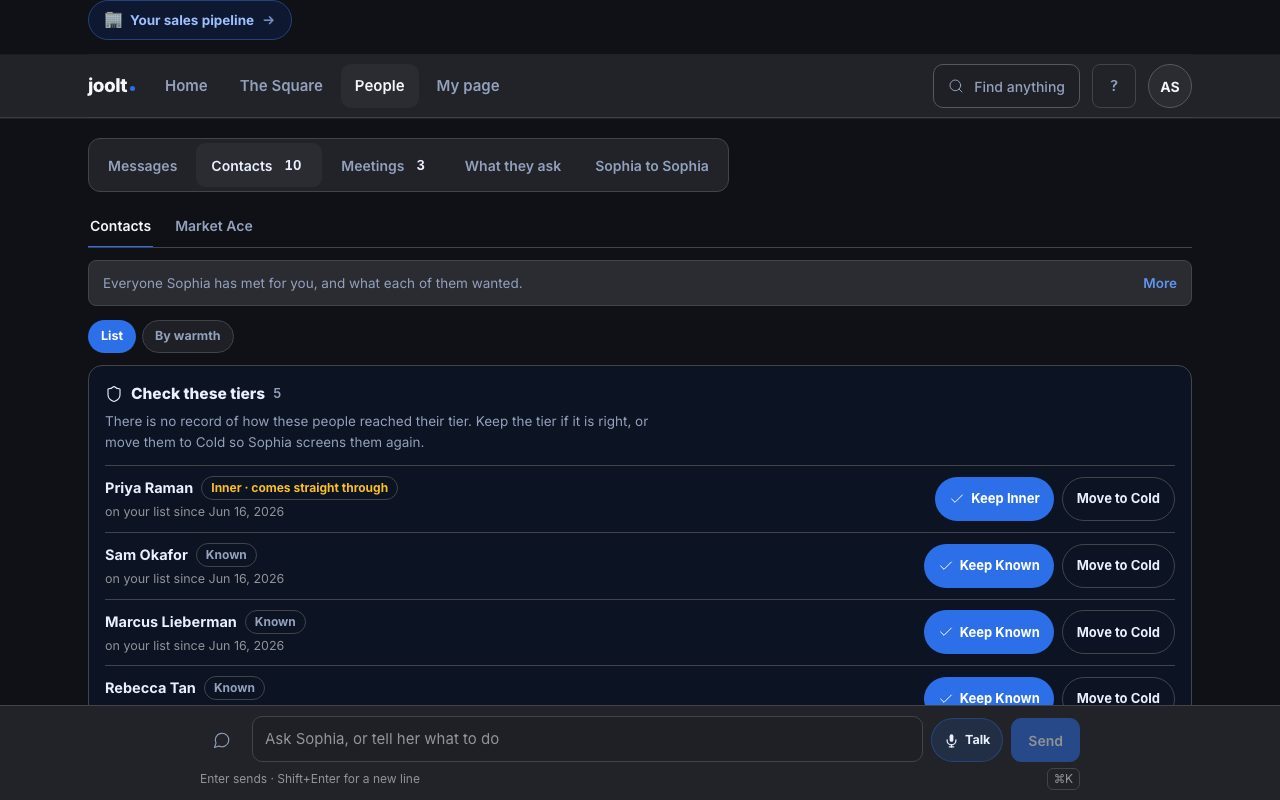Click the name Rebecca Tan
1280x800 pixels.
point(150,688)
